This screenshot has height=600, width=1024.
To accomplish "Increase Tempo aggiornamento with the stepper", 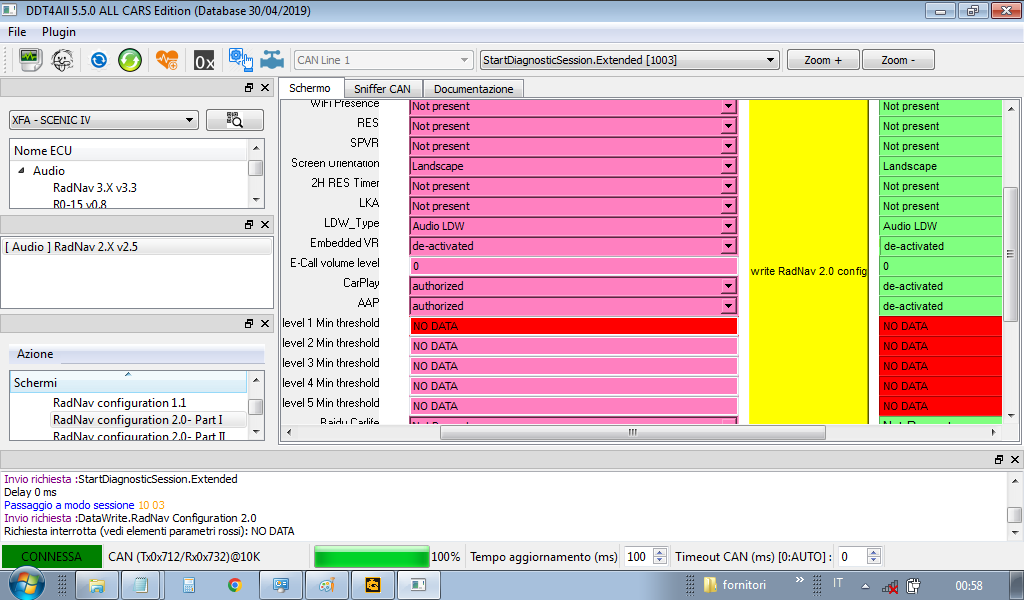I will point(660,551).
